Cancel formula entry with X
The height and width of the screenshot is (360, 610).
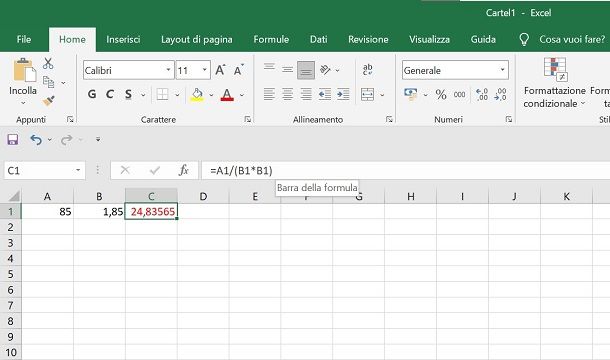125,170
